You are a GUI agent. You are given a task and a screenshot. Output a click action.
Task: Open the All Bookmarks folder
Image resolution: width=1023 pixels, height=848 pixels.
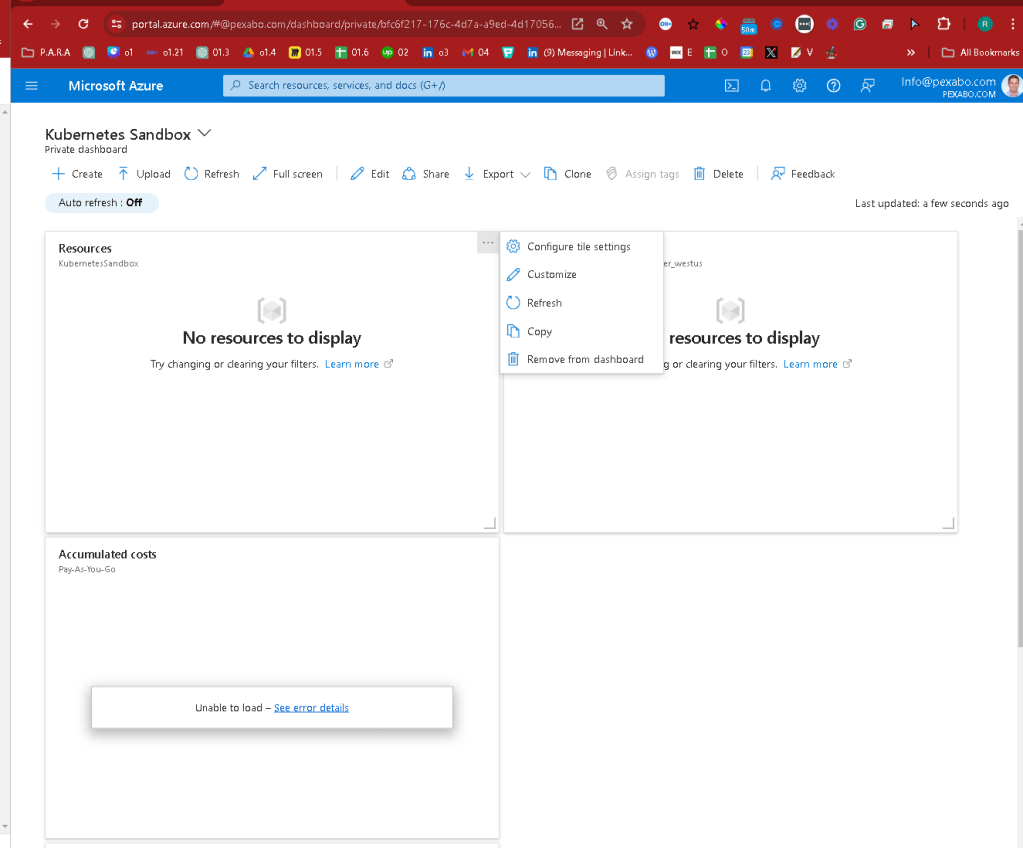click(980, 52)
